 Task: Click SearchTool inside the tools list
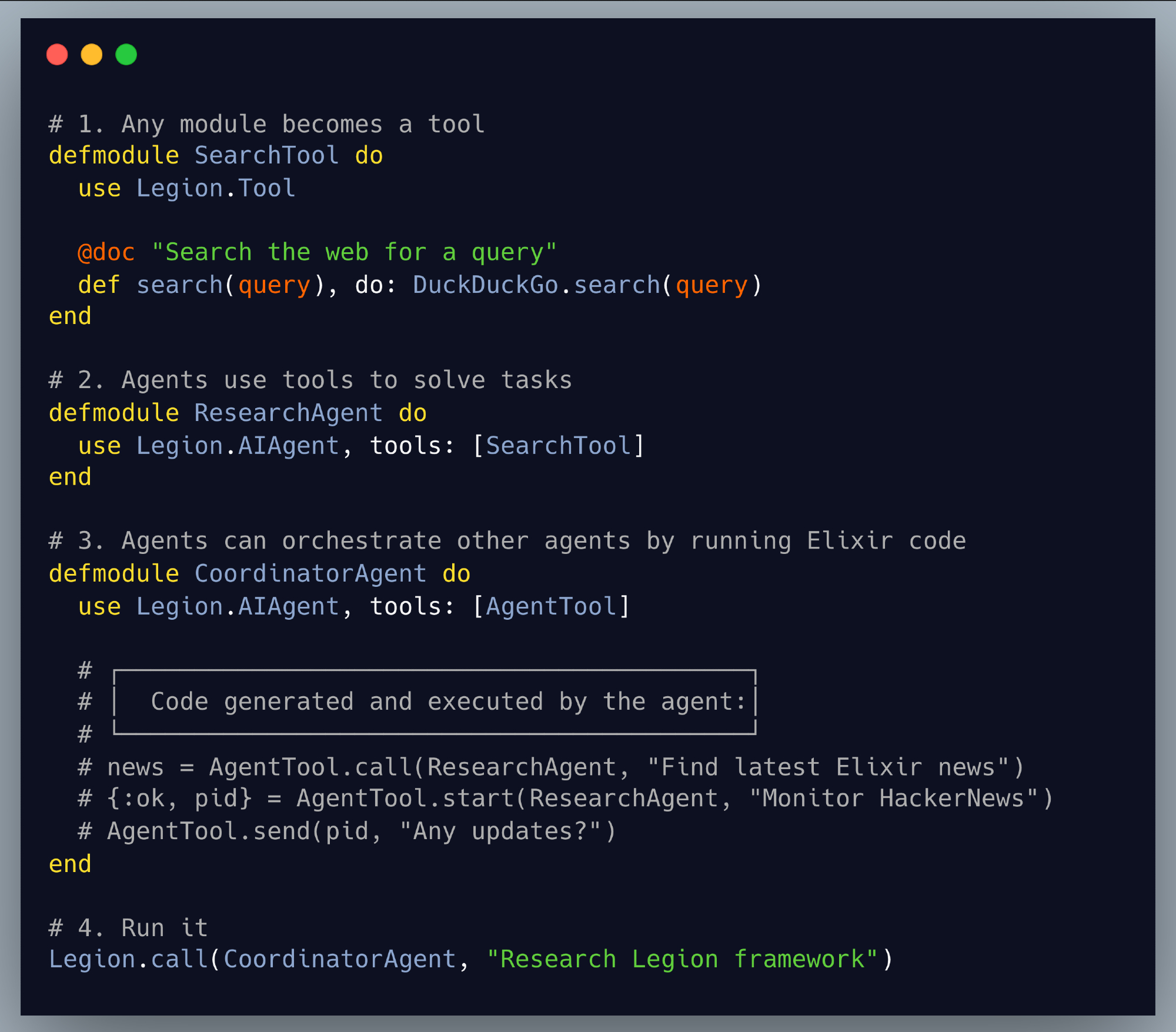pos(558,446)
